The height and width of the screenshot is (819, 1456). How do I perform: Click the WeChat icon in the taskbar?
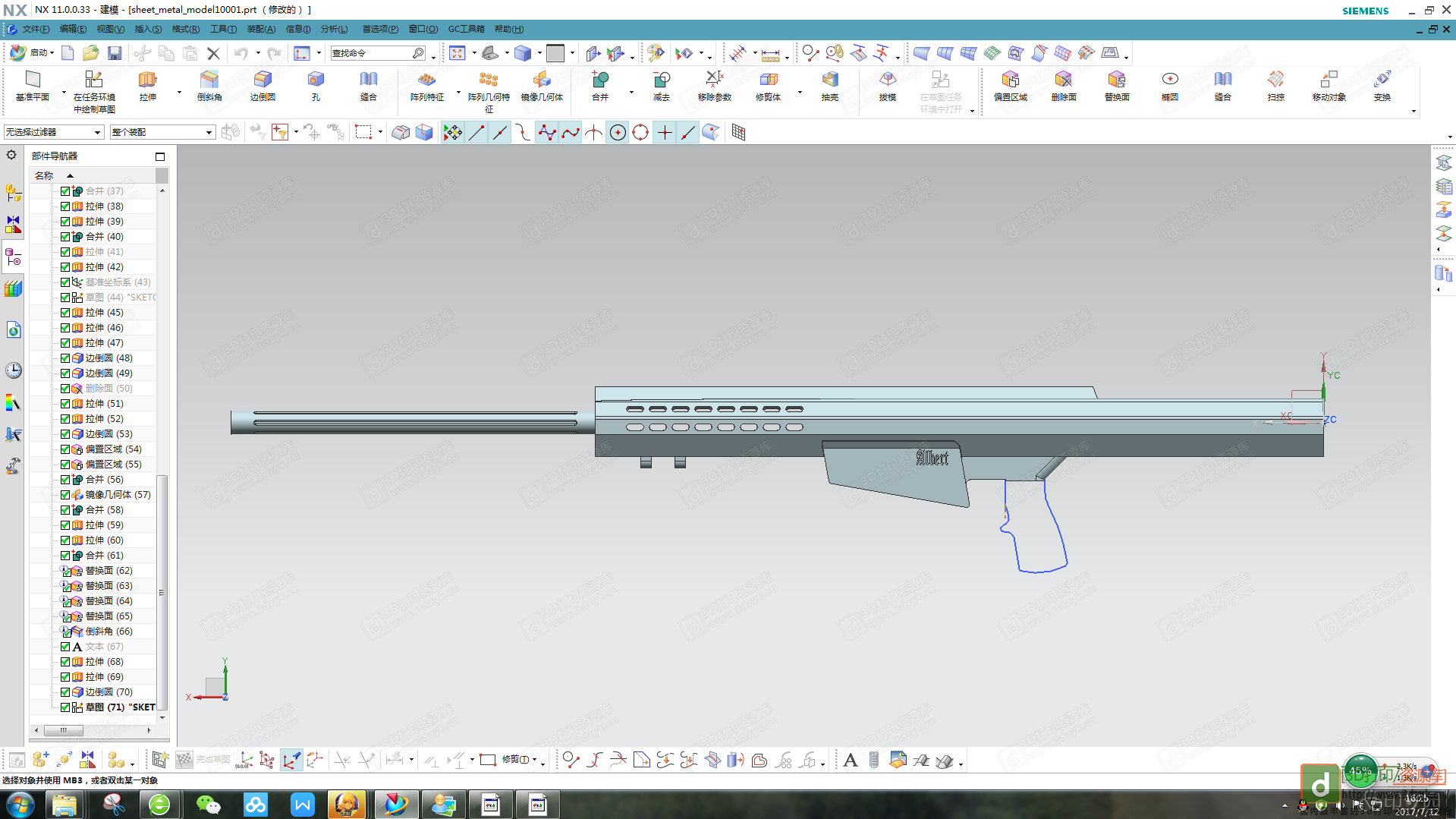[208, 805]
